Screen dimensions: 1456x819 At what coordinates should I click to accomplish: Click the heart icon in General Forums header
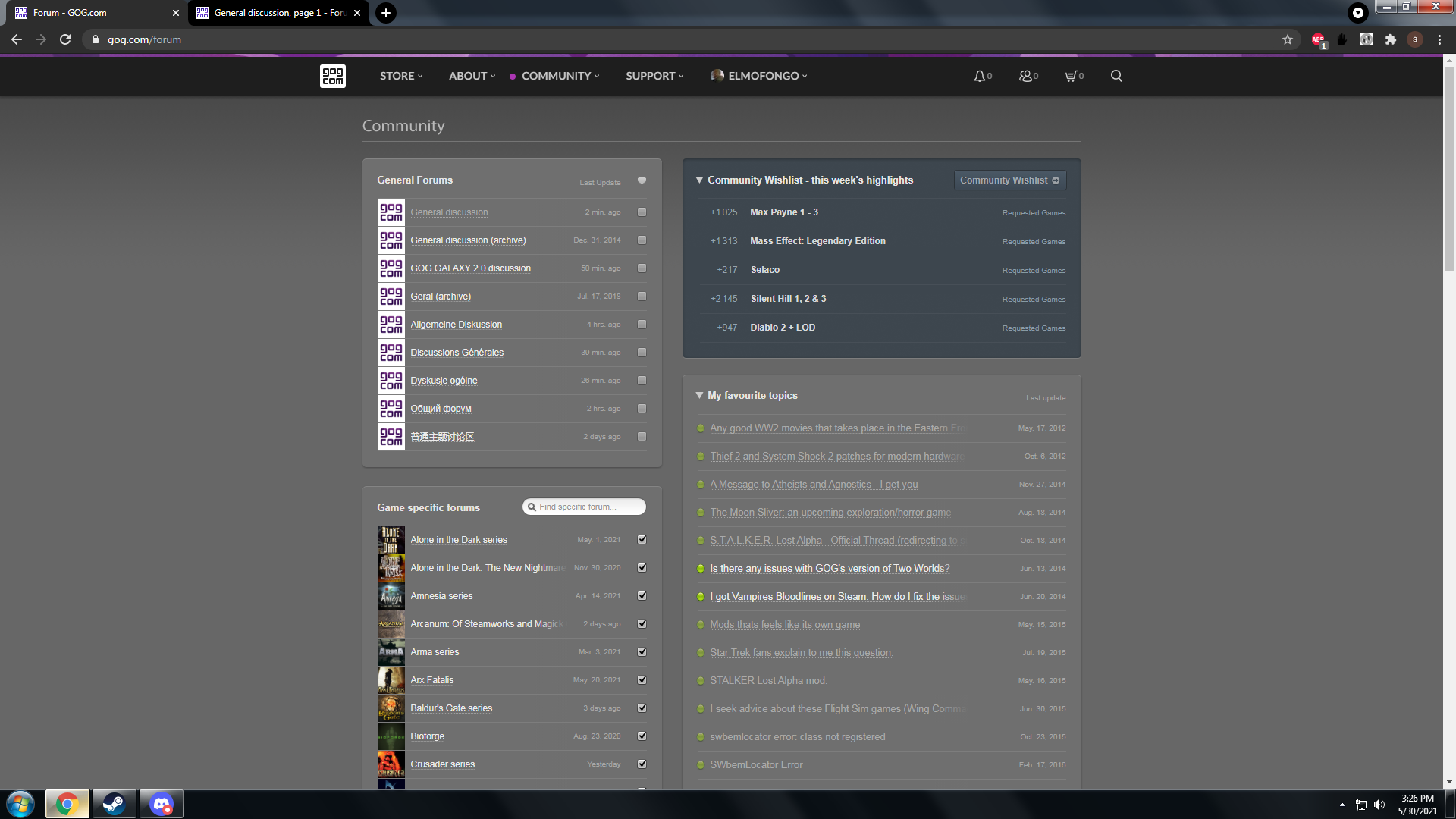tap(642, 180)
